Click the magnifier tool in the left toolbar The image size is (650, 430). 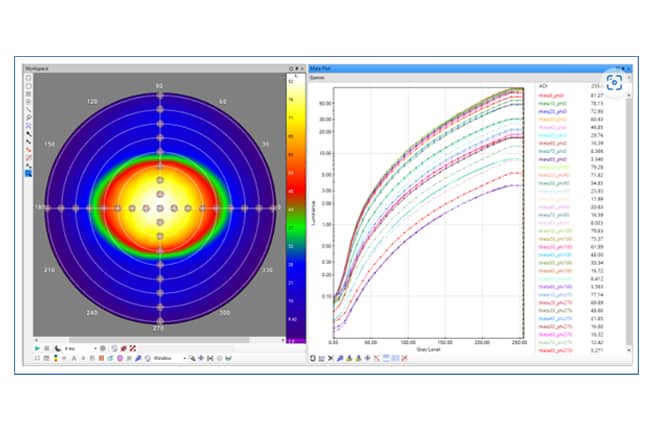coord(28,118)
